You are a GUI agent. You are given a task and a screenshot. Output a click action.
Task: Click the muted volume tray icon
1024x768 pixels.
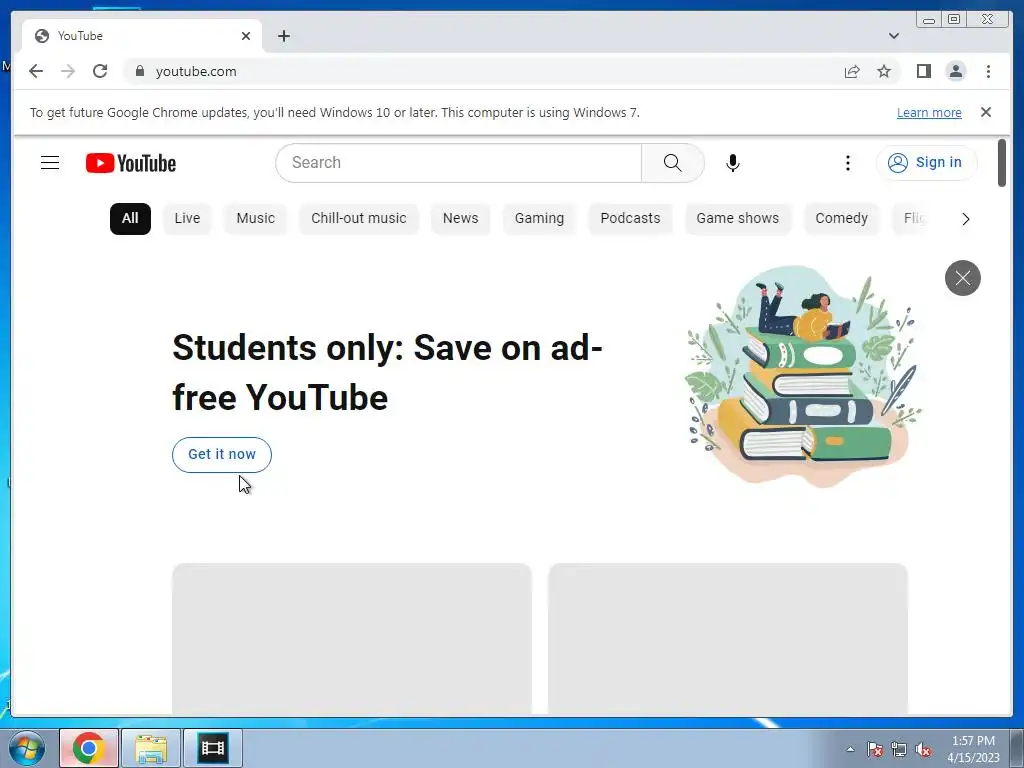[923, 749]
